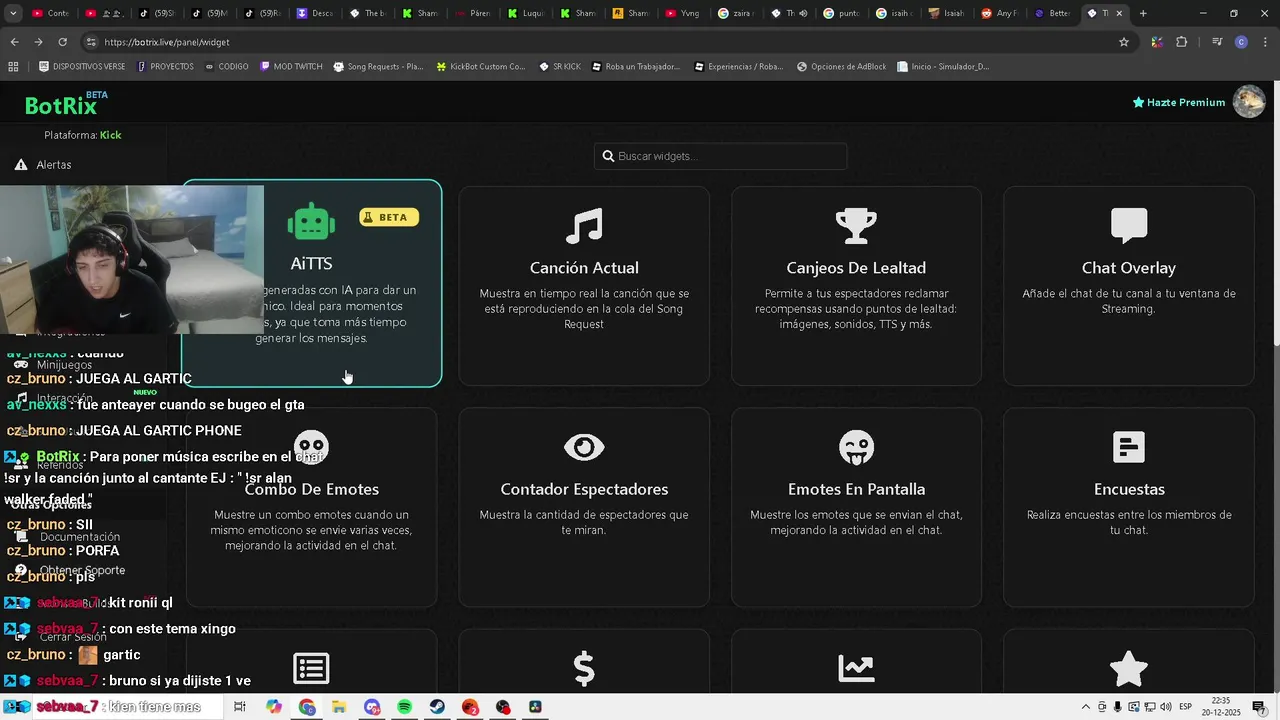
Task: Open Documentación in the sidebar
Action: coord(80,537)
